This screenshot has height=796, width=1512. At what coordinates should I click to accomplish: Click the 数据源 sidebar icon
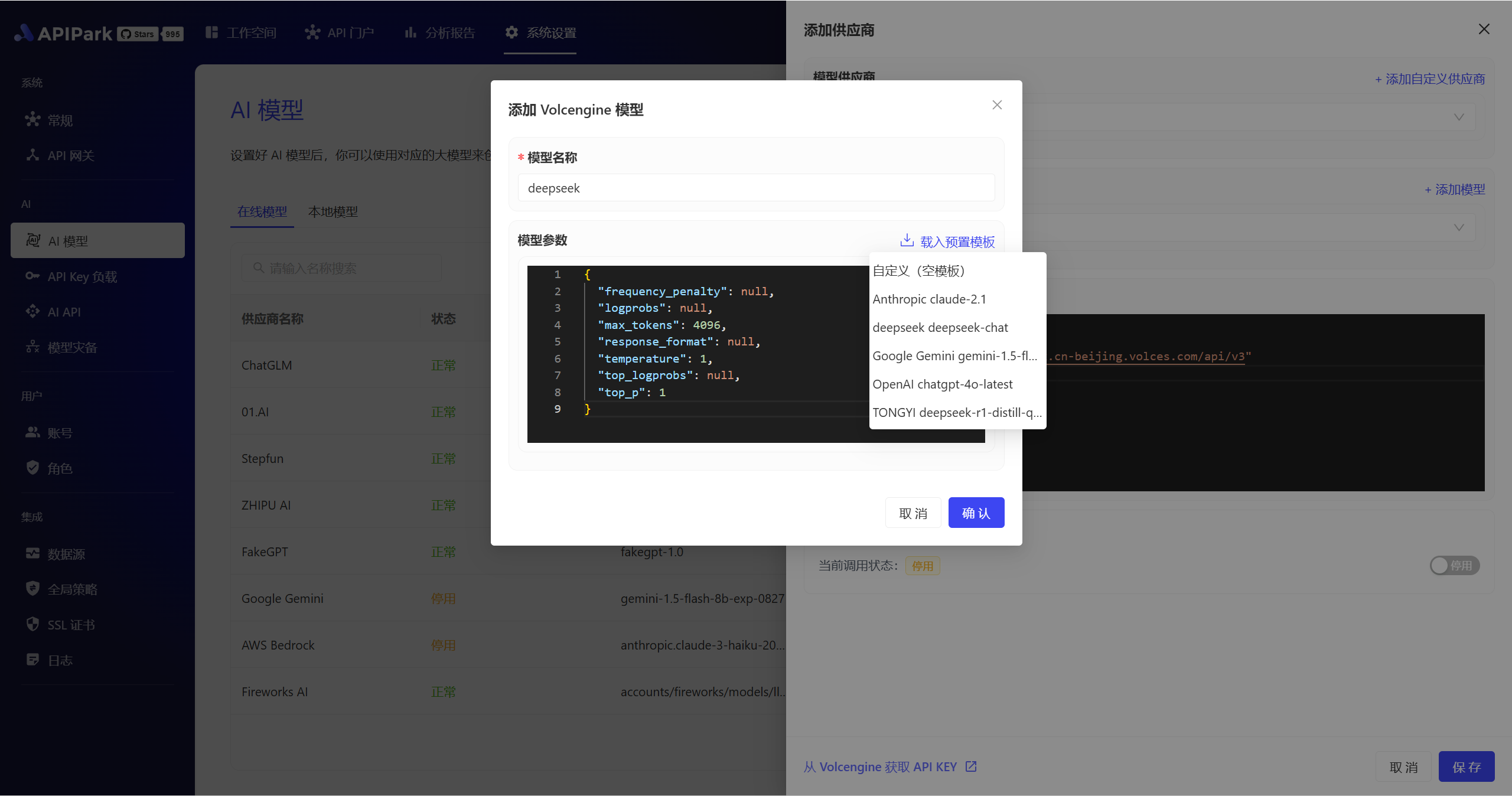point(32,553)
